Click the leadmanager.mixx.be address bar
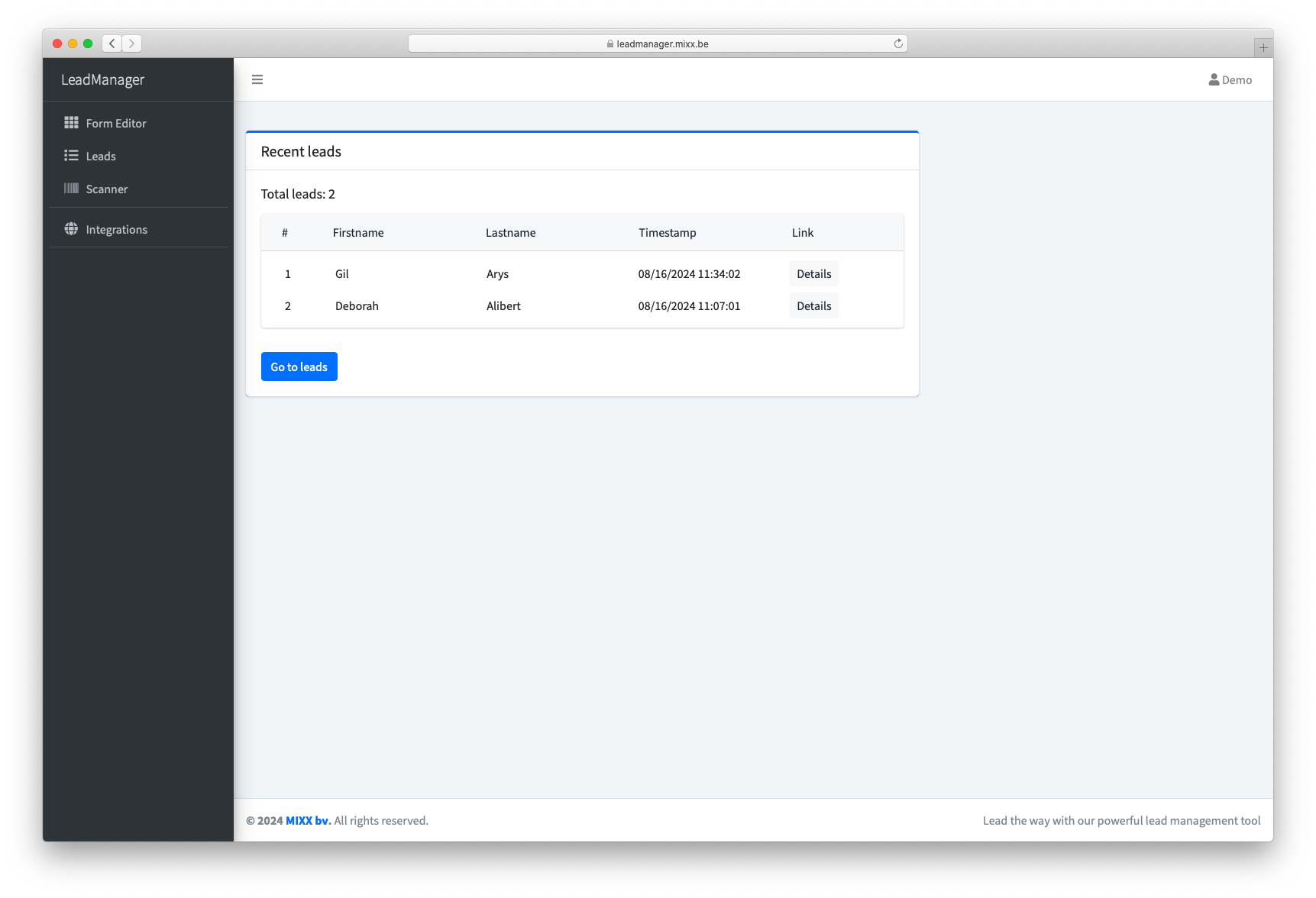 (658, 44)
